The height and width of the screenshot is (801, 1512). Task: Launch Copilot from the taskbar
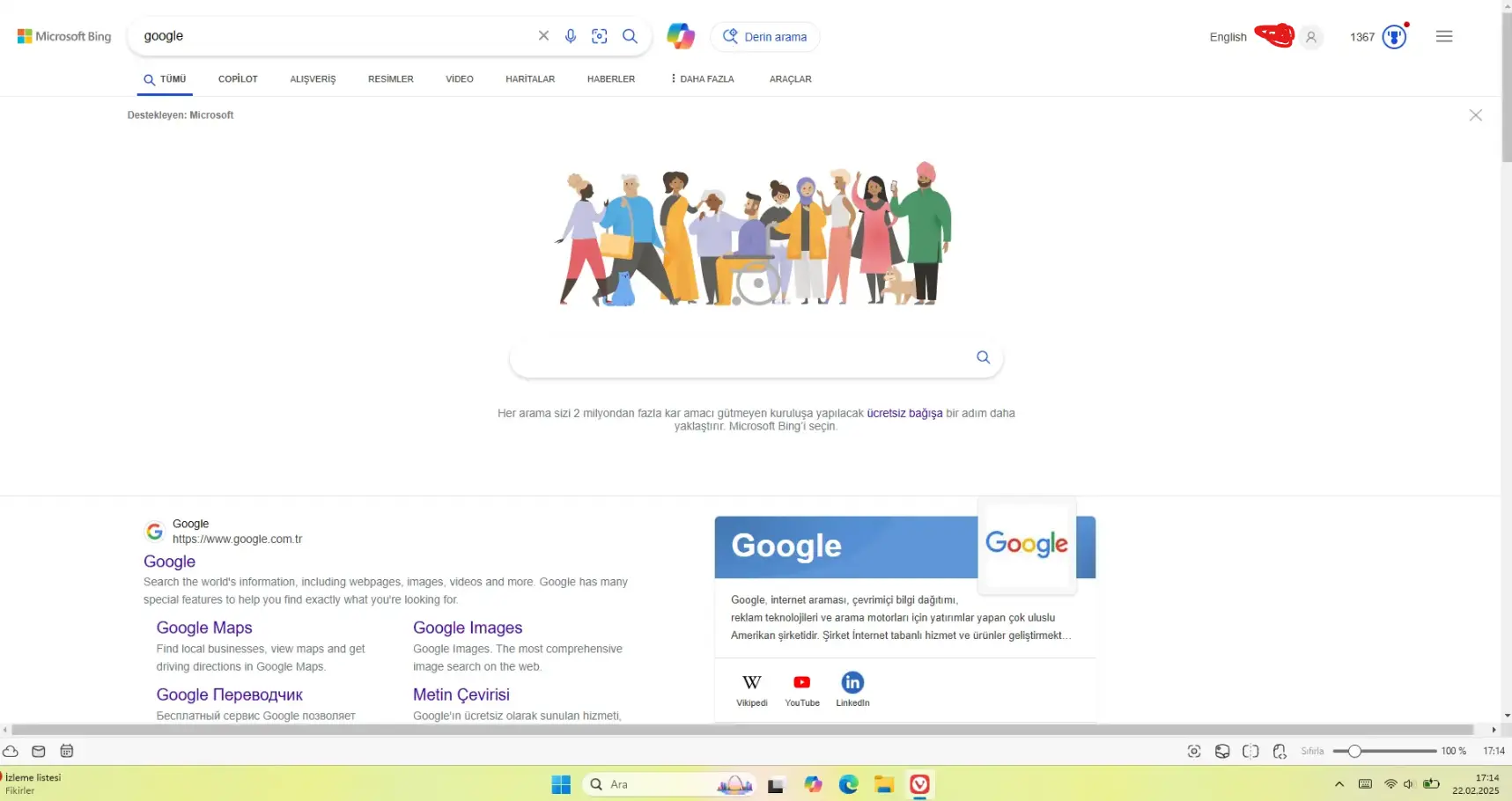coord(813,784)
